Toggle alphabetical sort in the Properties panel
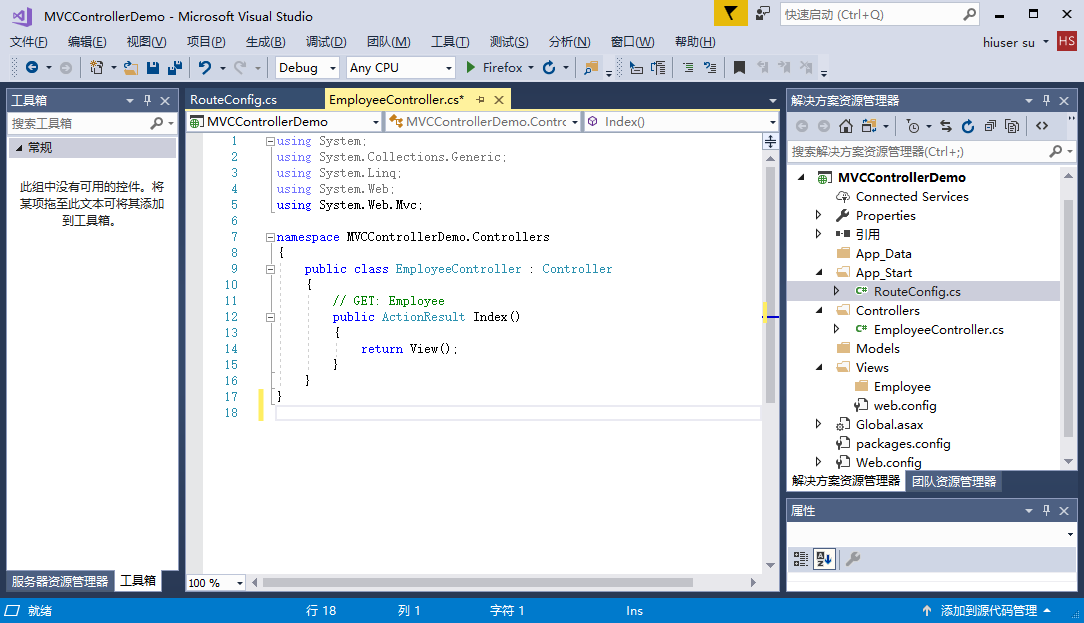 (x=824, y=559)
